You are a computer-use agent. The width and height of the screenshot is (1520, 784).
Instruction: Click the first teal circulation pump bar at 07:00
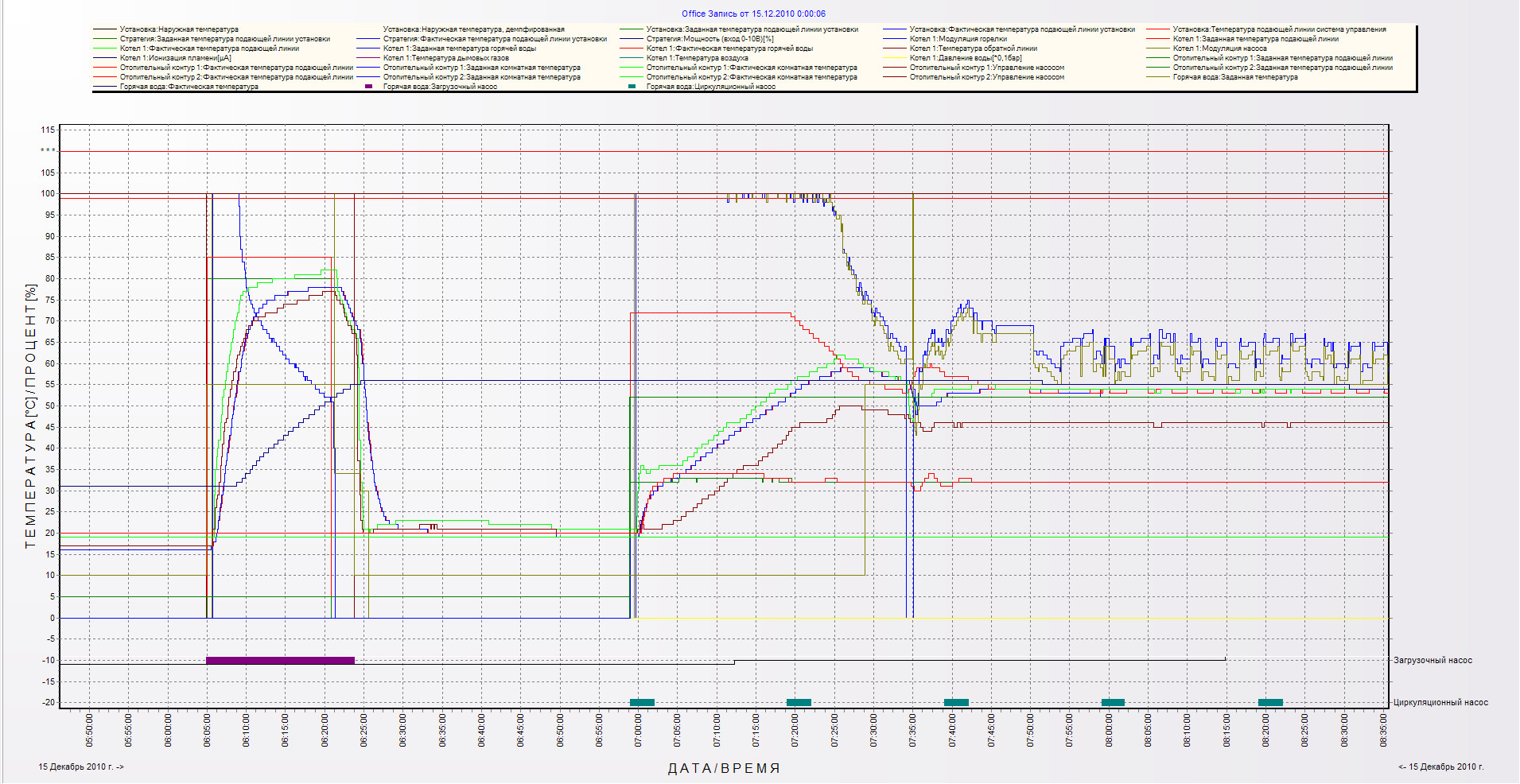[642, 702]
